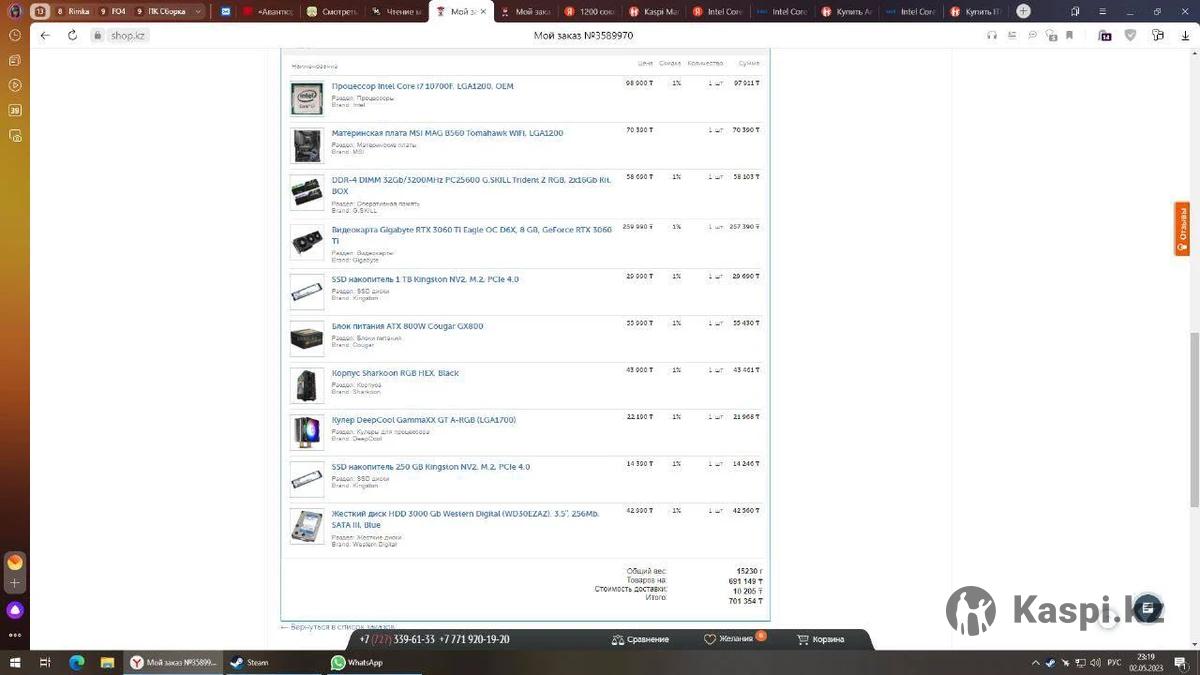Open the Желания wishlist heart
1200x675 pixels.
pyautogui.click(x=729, y=639)
